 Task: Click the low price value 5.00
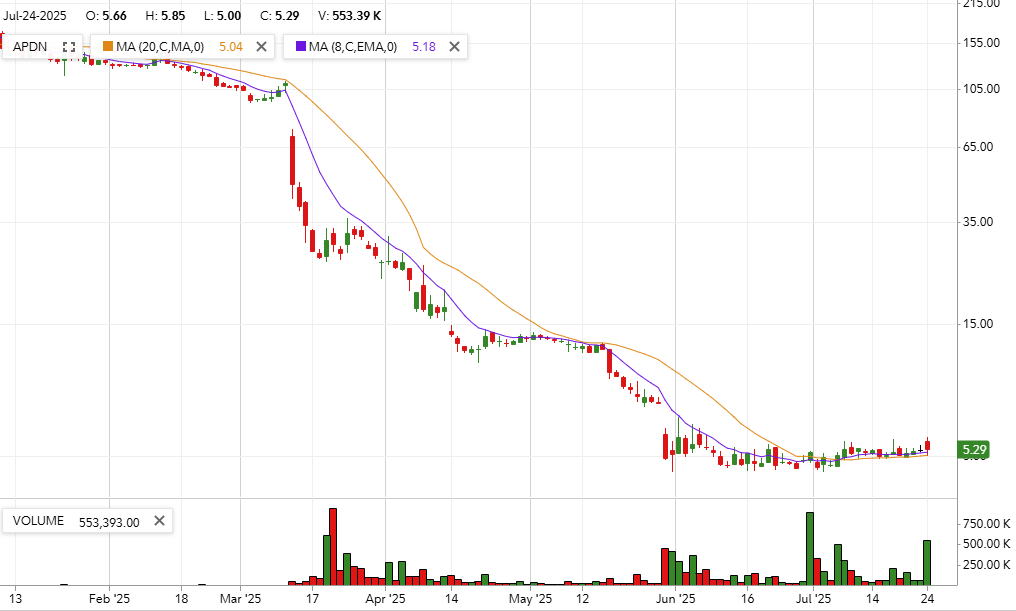(228, 16)
